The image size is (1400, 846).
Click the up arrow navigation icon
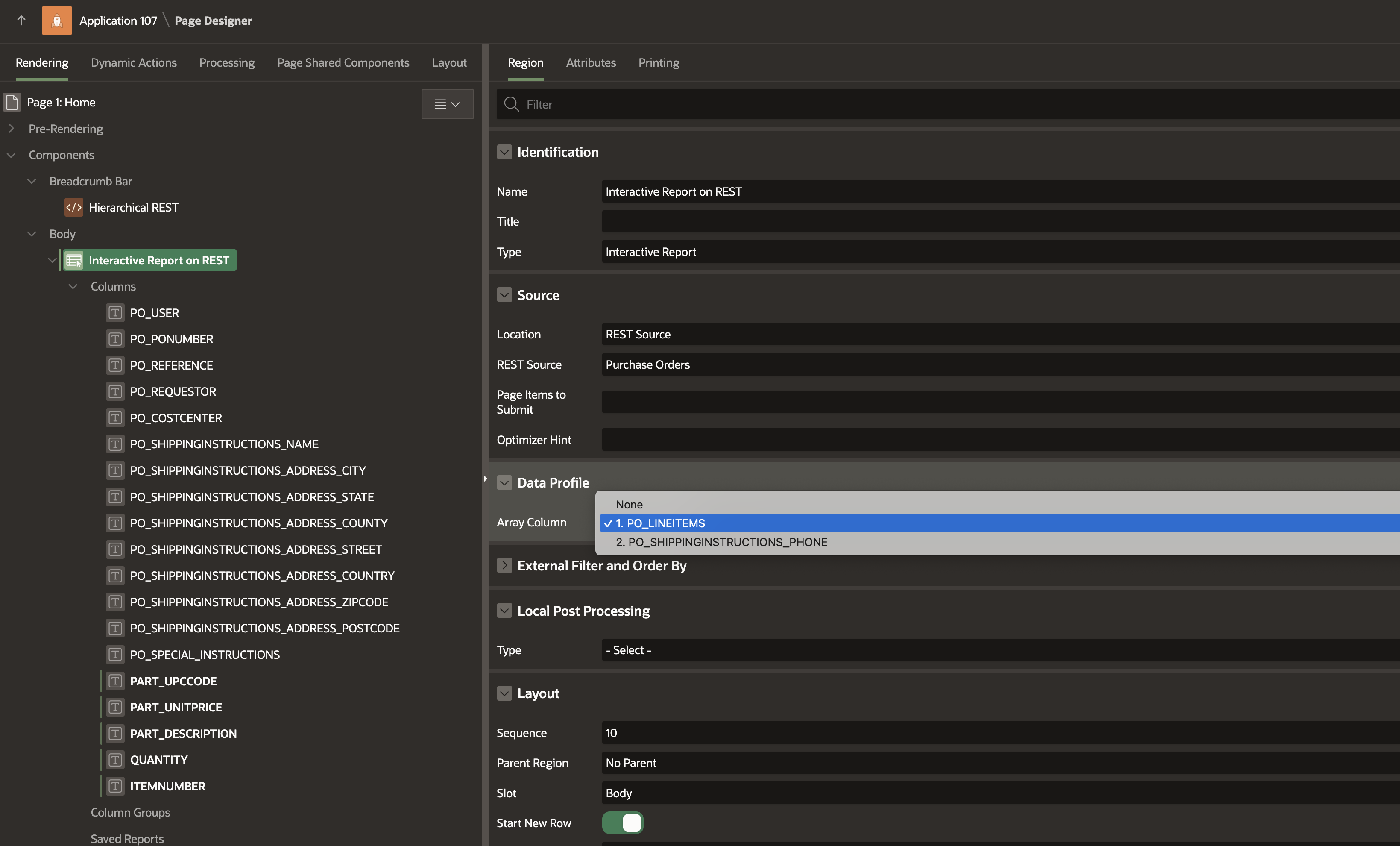click(x=22, y=21)
